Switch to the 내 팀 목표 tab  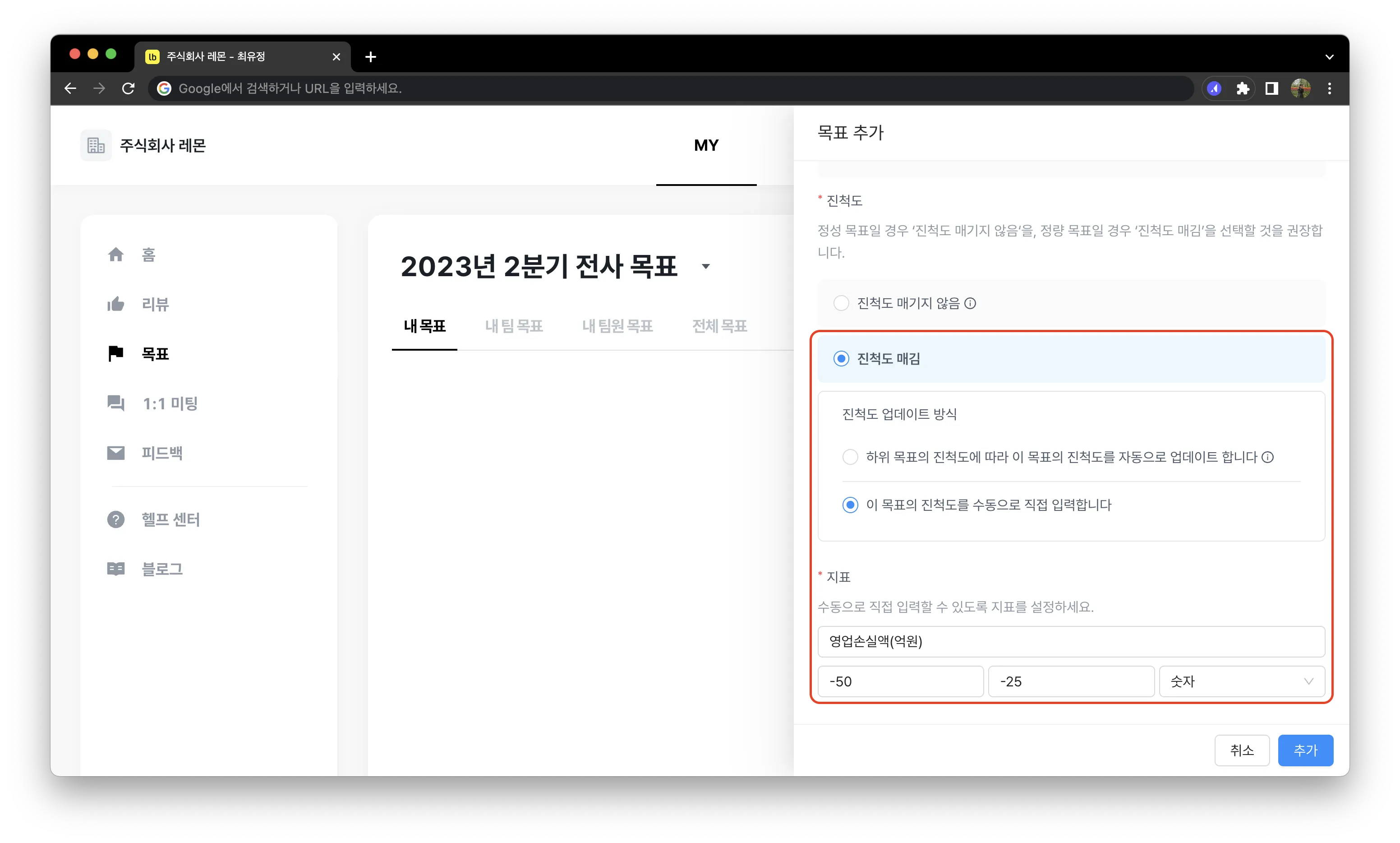(514, 326)
